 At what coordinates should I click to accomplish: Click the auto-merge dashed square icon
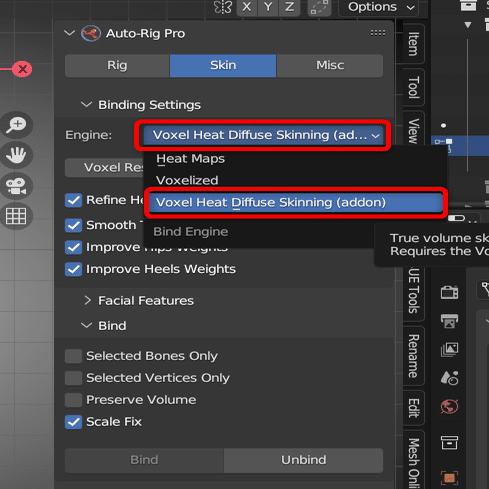tap(319, 7)
